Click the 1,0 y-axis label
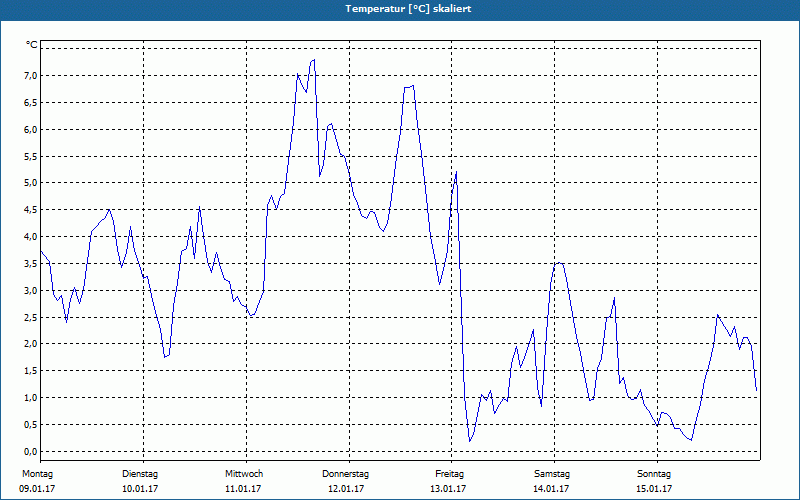Viewport: 800px width, 500px height. coord(30,397)
